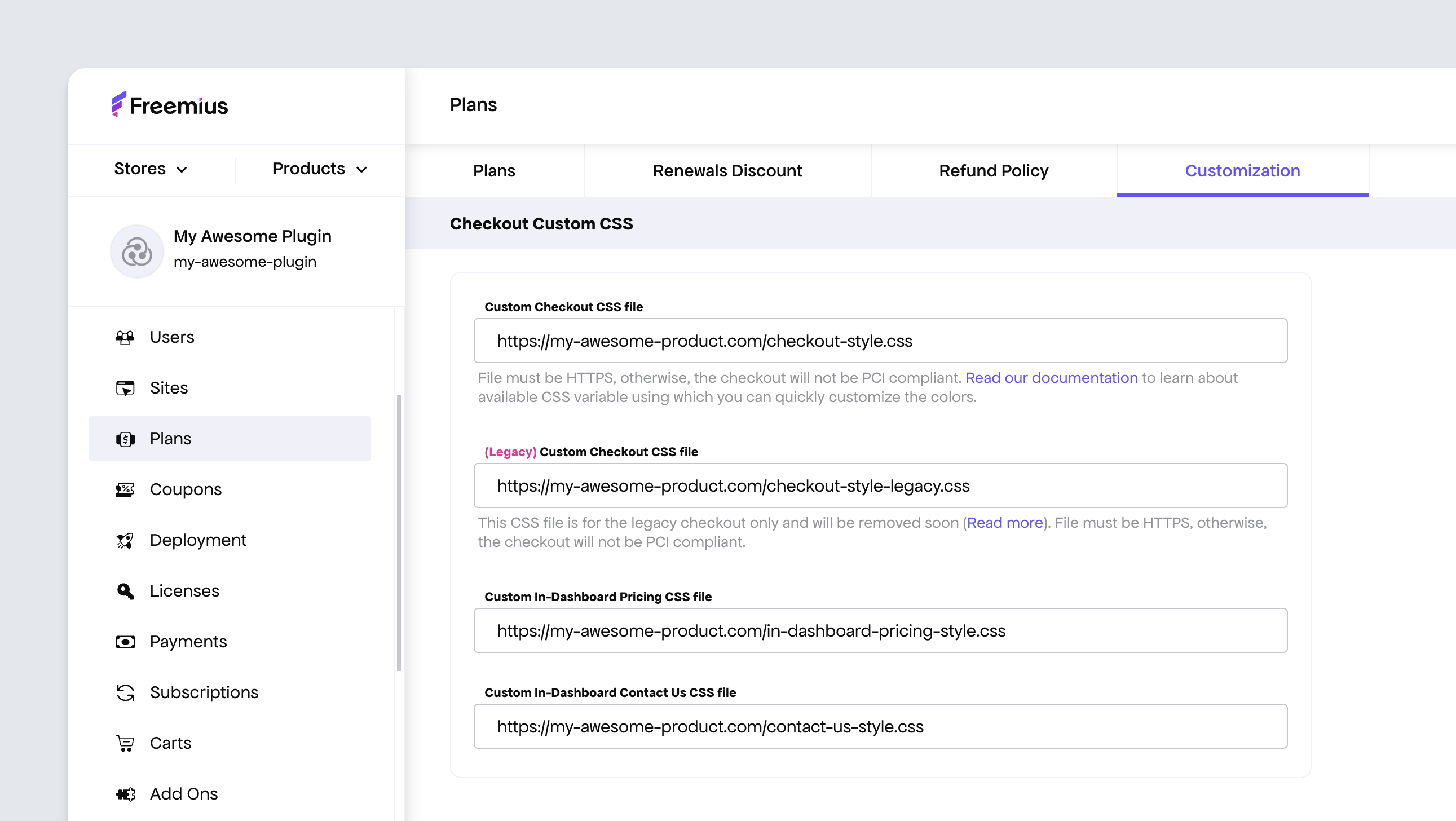
Task: Switch to the Renewals Discount tab
Action: (x=727, y=171)
